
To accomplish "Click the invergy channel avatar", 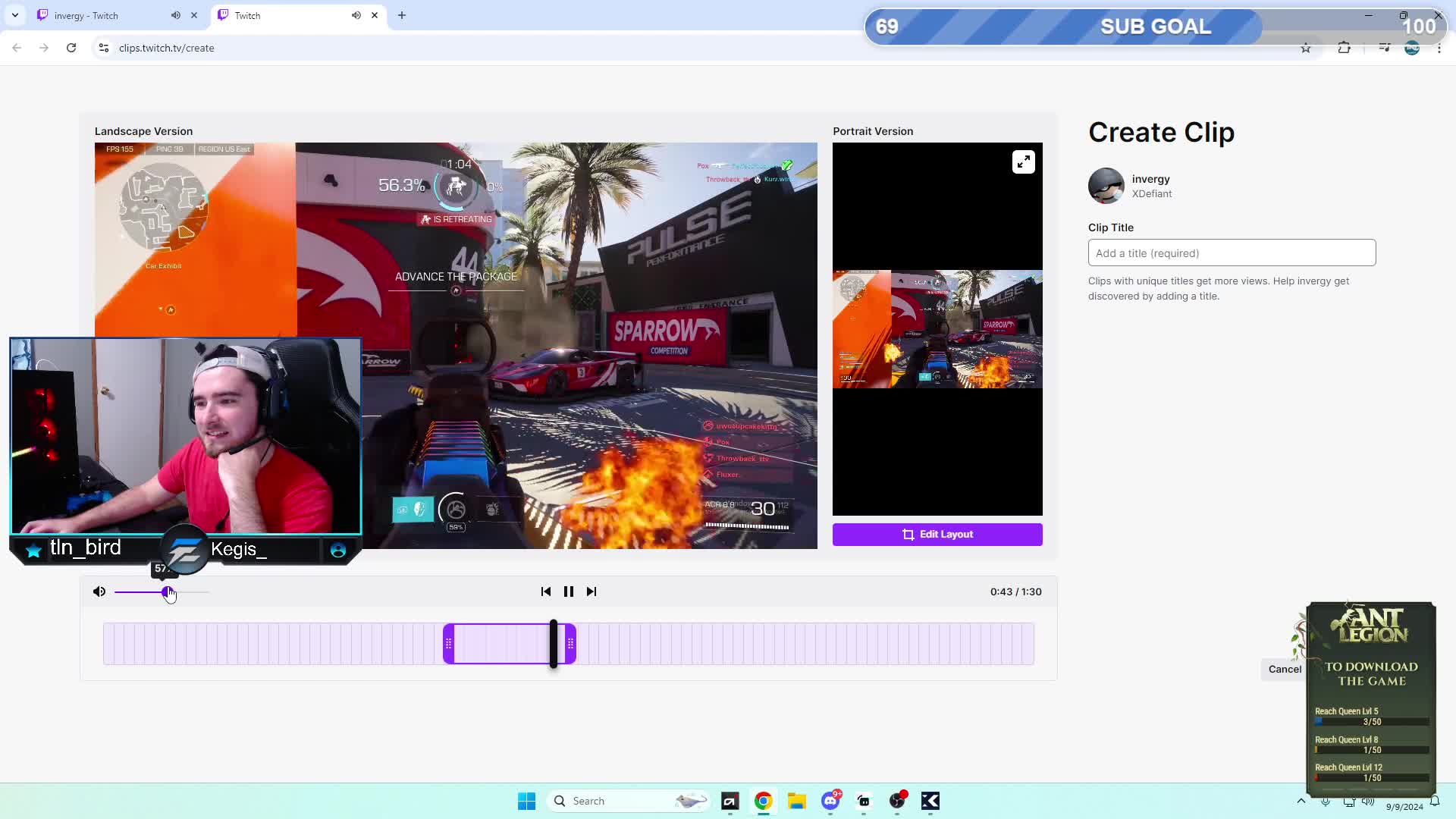I will 1106,186.
